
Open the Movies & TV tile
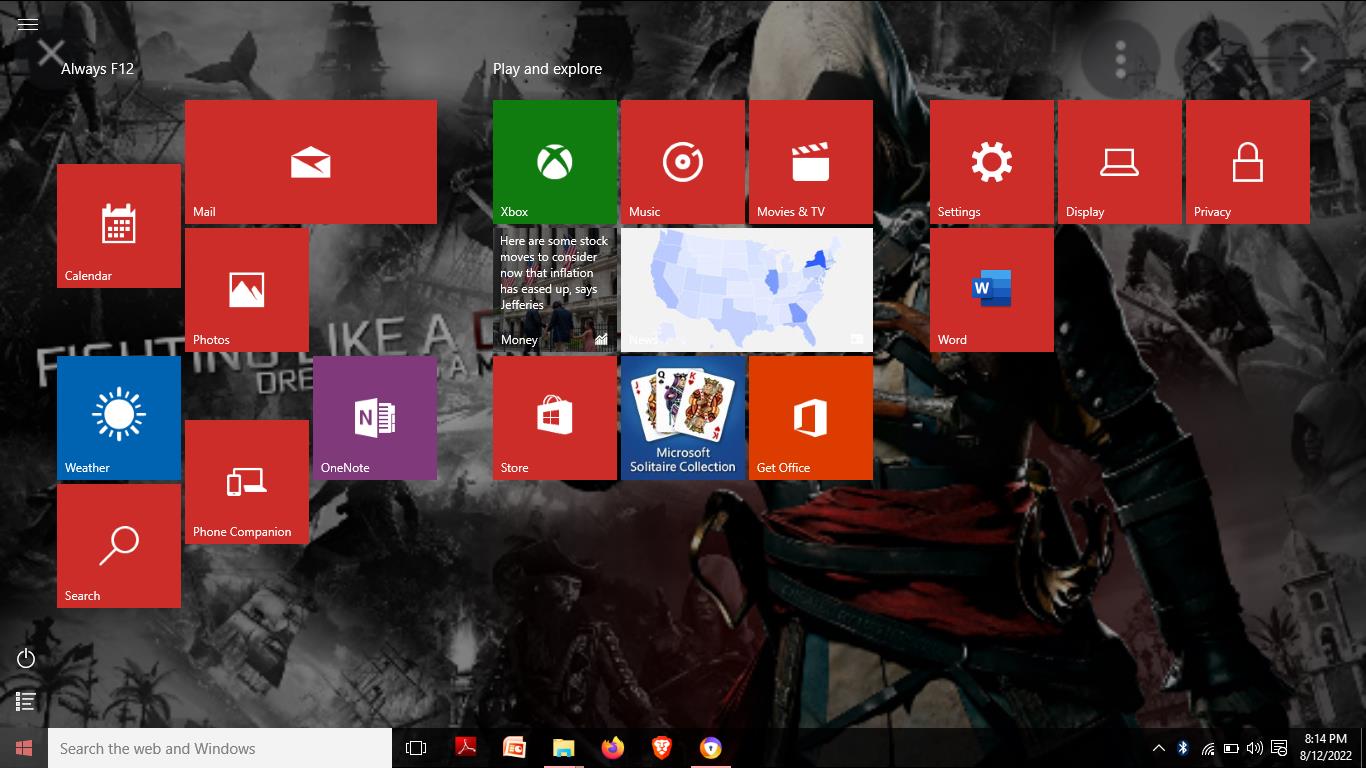pos(811,162)
